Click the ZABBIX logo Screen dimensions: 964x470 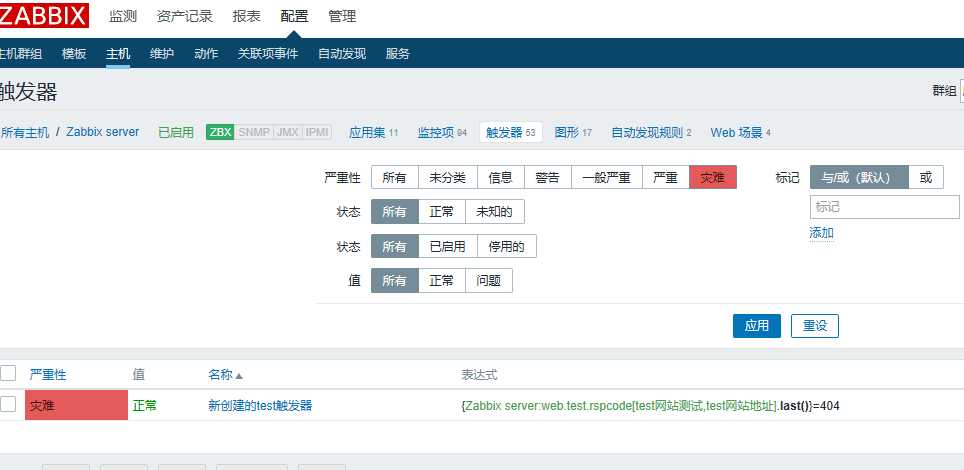pos(44,16)
